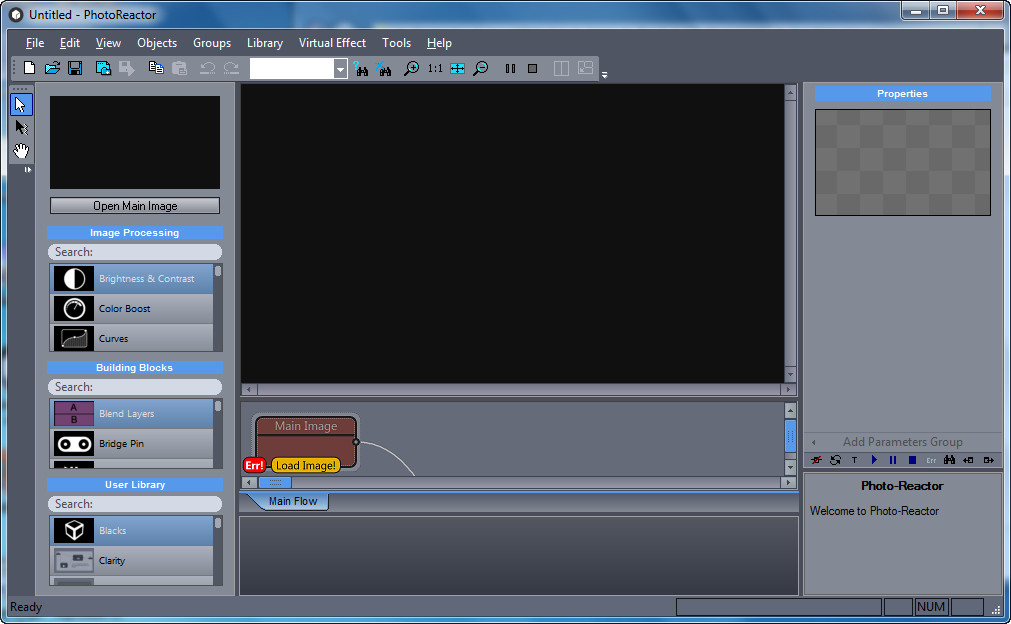Click the T text icon in Properties
The width and height of the screenshot is (1011, 624).
tap(854, 460)
